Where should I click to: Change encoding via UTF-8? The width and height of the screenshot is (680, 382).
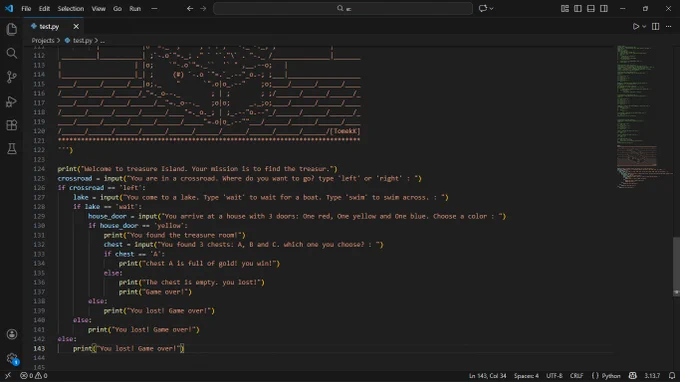click(x=554, y=376)
